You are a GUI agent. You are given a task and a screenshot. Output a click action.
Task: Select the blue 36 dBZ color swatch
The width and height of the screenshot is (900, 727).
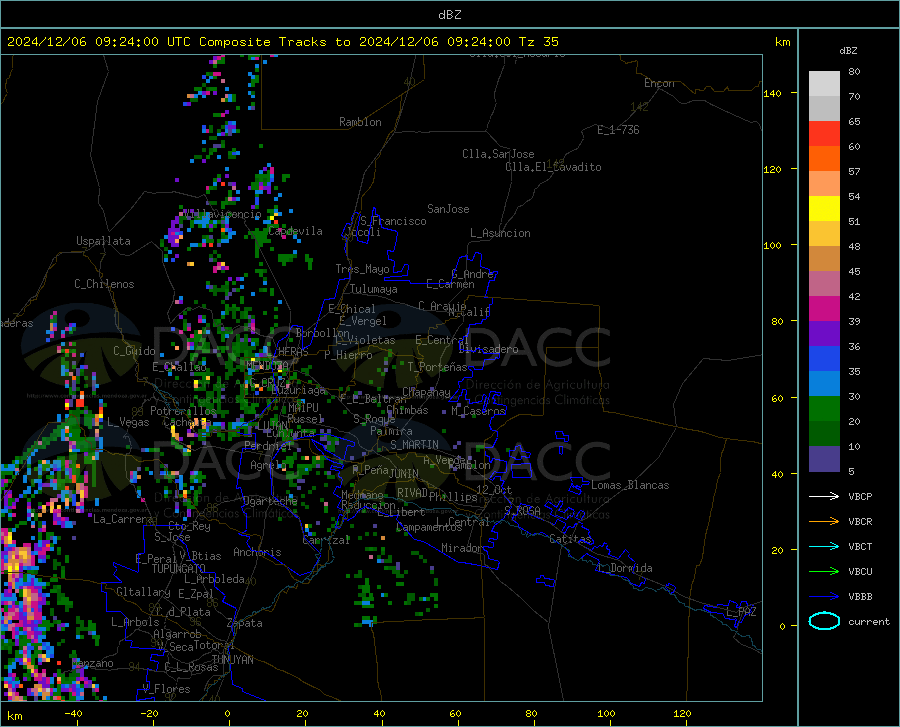coord(824,359)
